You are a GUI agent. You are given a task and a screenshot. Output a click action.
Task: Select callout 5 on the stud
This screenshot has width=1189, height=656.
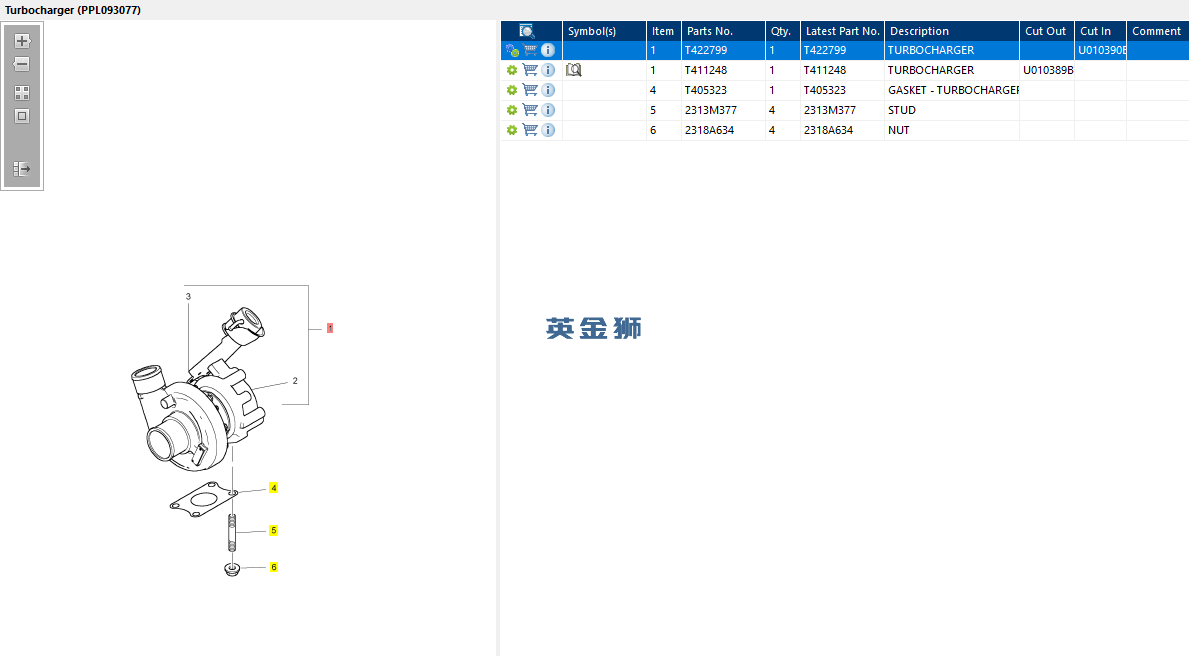[x=274, y=530]
